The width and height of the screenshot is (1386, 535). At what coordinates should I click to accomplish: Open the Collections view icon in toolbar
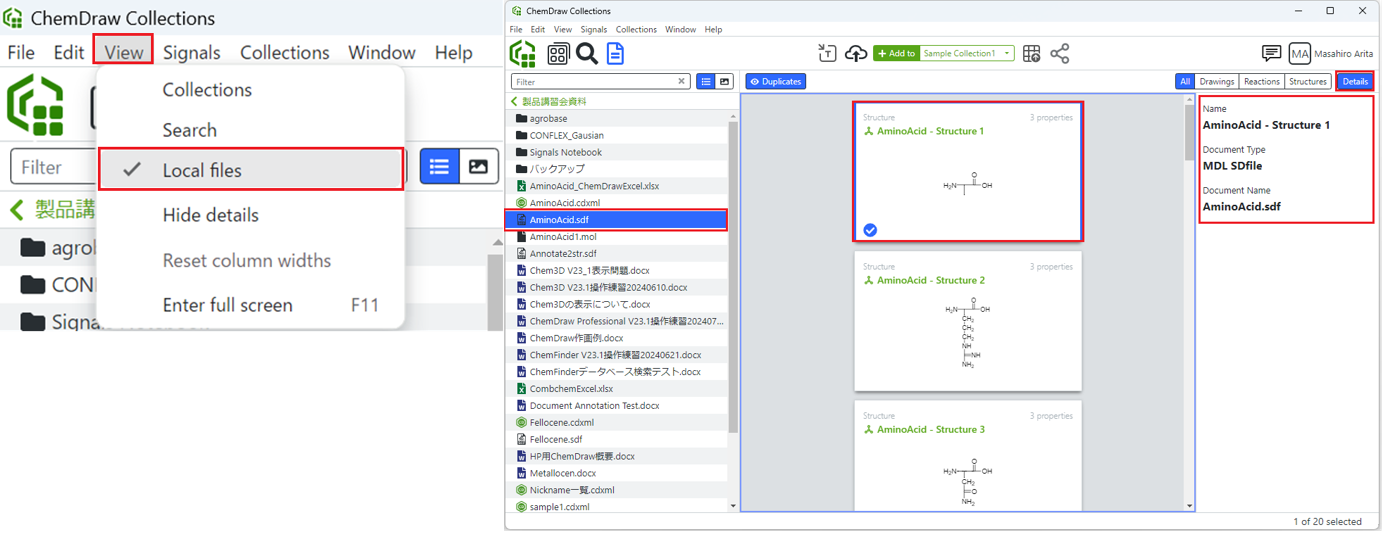tap(558, 54)
